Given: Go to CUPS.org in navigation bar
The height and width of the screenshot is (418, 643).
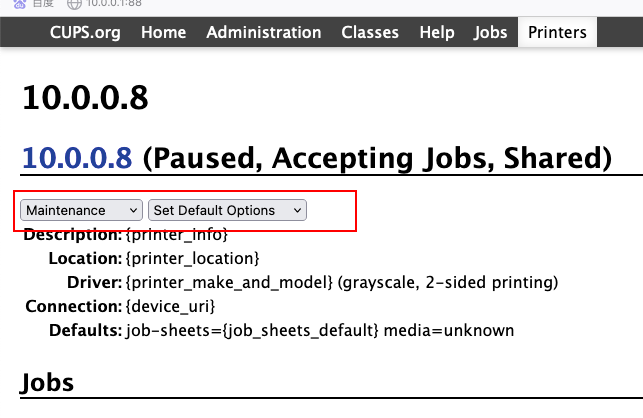Looking at the screenshot, I should tap(85, 32).
